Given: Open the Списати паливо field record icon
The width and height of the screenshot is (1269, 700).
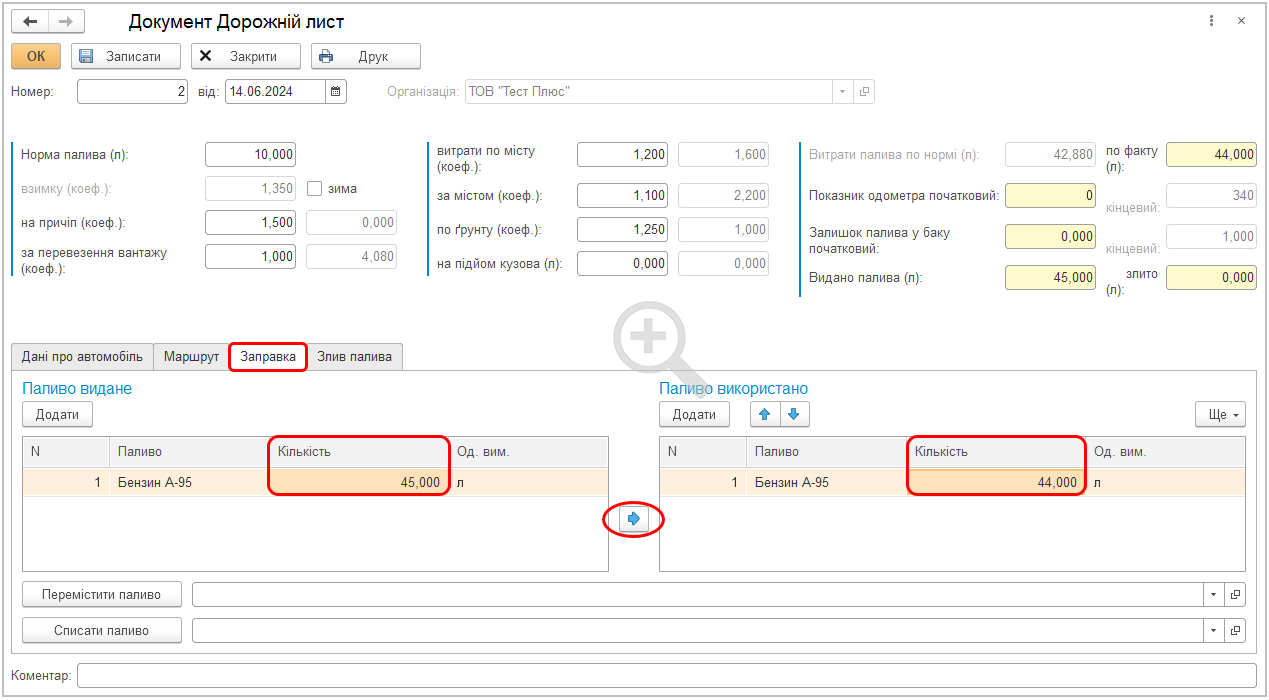Looking at the screenshot, I should 1236,631.
